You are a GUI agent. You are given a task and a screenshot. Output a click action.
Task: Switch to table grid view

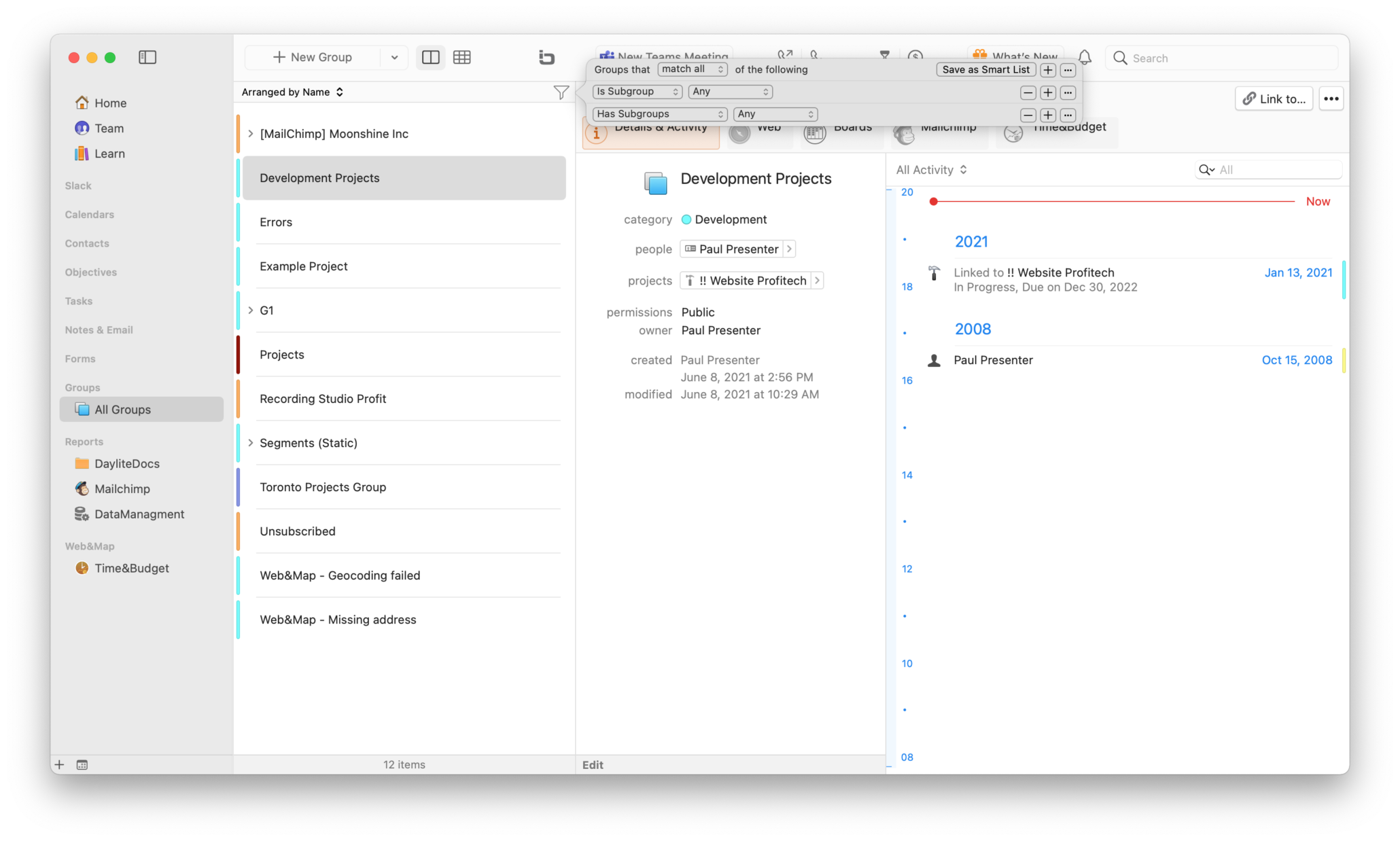462,57
